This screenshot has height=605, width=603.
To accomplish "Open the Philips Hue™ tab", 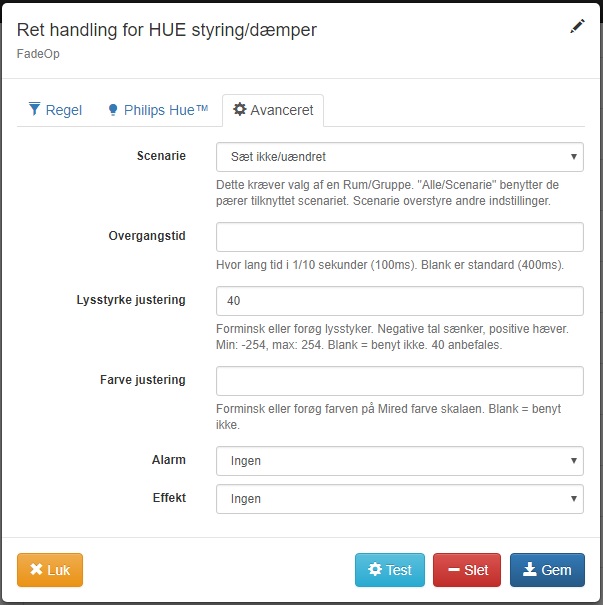I will [158, 110].
